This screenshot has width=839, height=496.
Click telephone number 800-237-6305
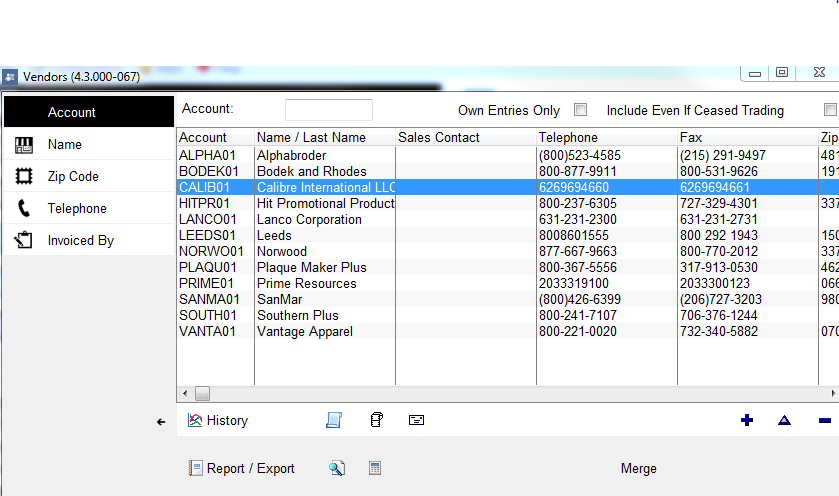pos(578,203)
